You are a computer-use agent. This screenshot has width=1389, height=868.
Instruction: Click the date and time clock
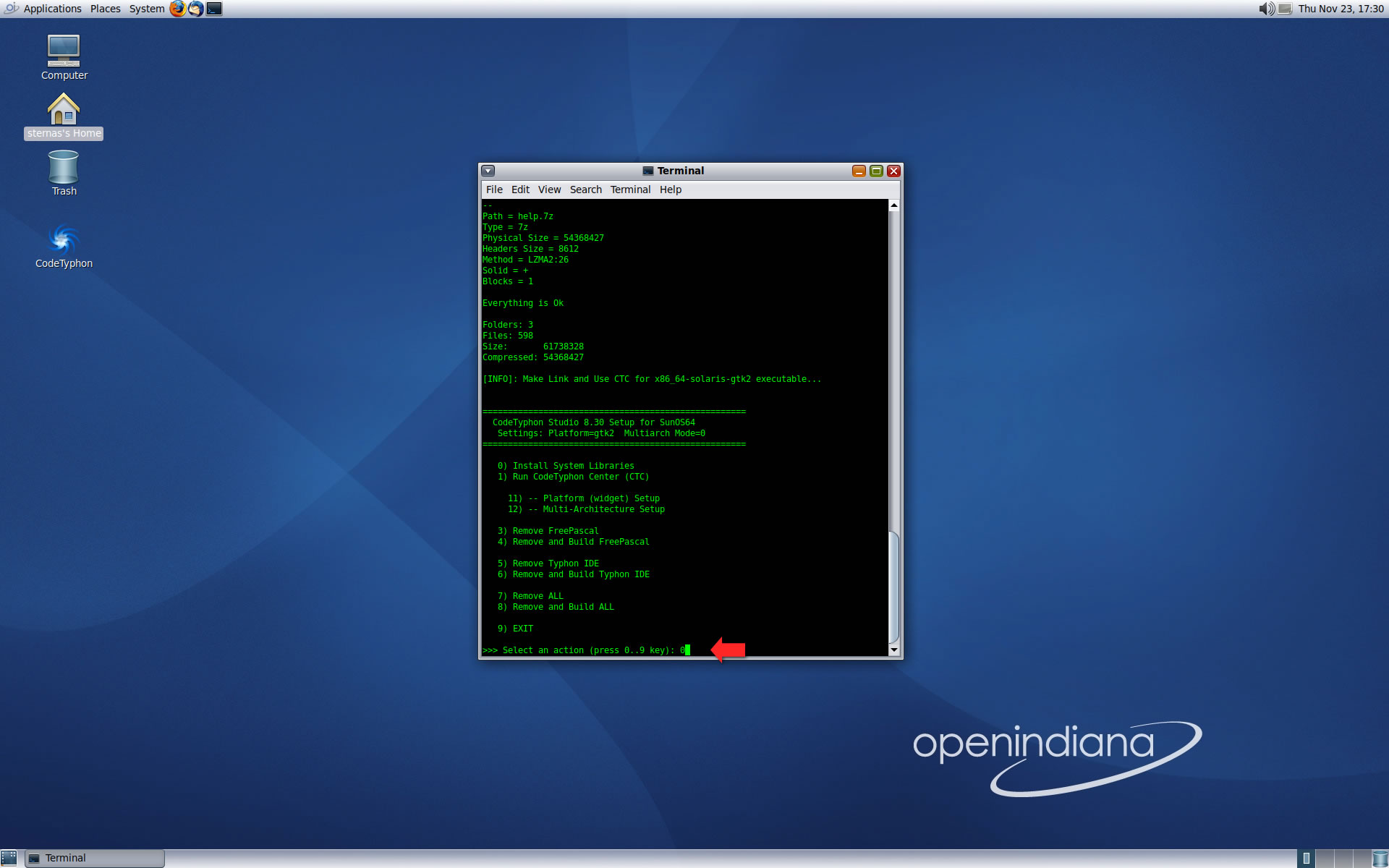pos(1341,9)
